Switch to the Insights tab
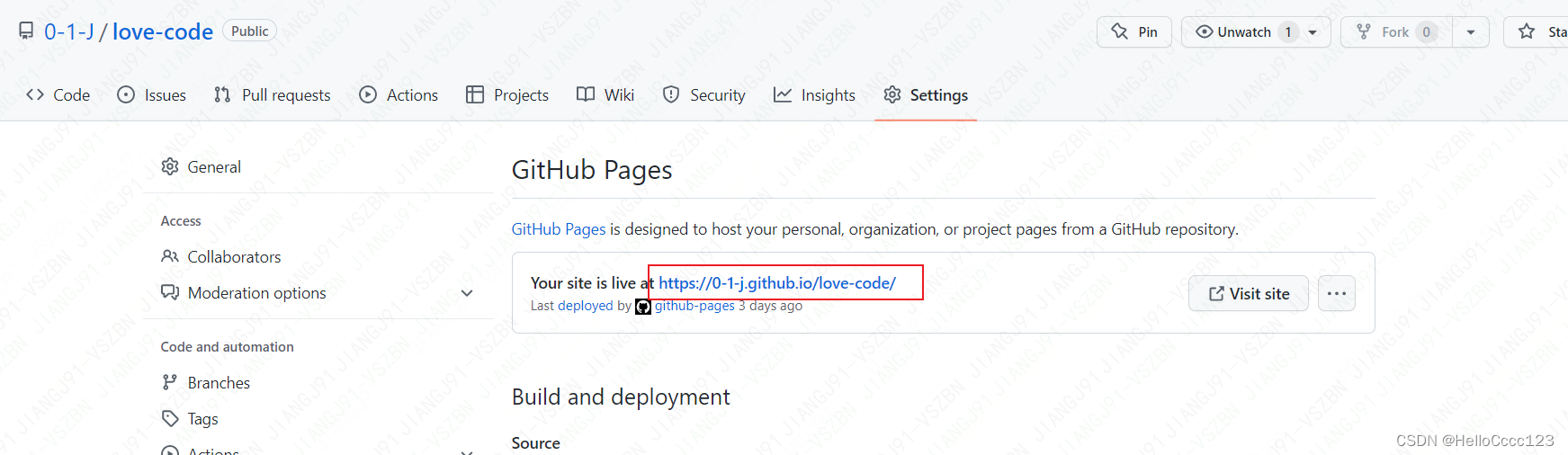The image size is (1568, 455). tap(815, 94)
